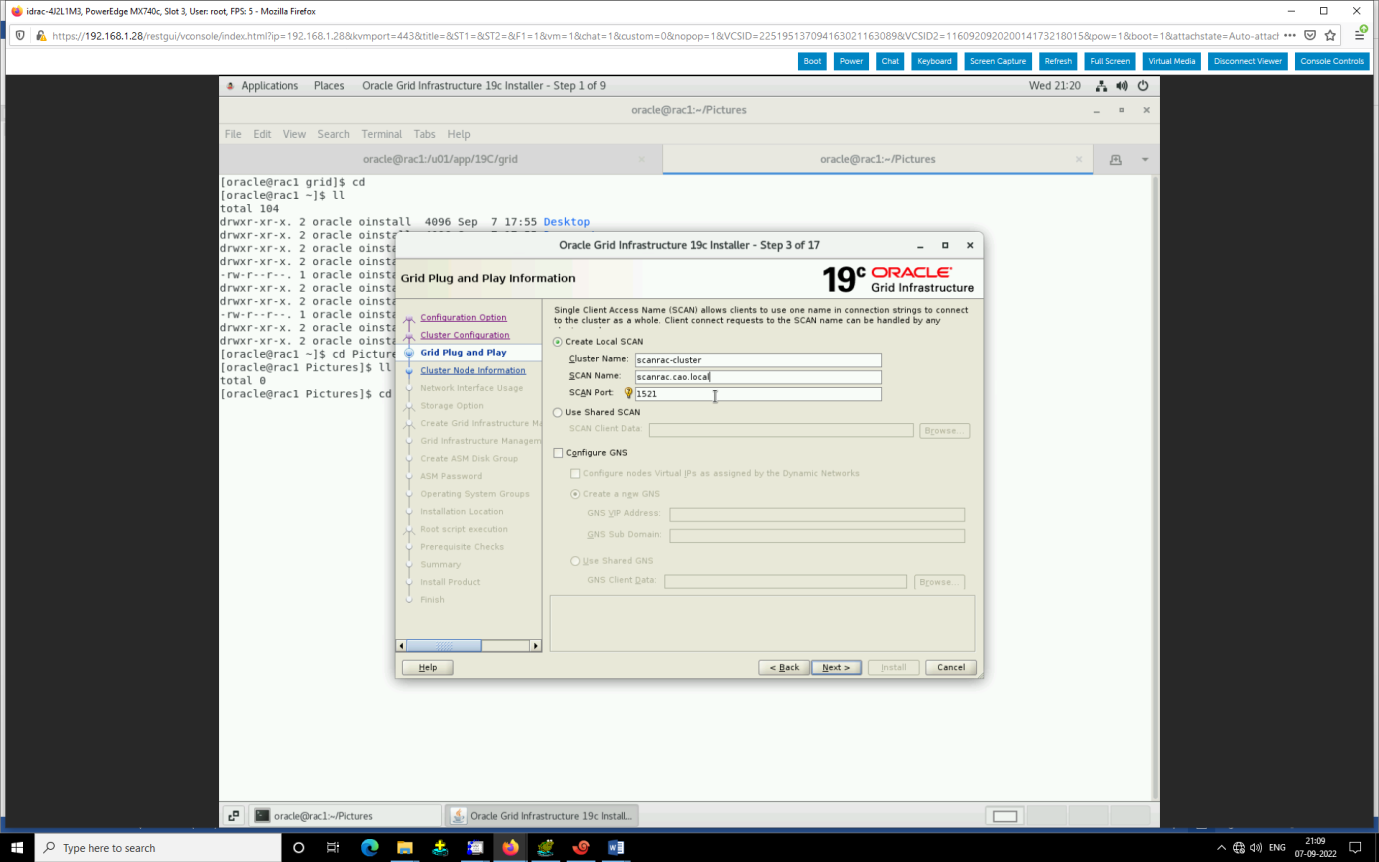
Task: Open the terminal Tabs menu
Action: 425,134
